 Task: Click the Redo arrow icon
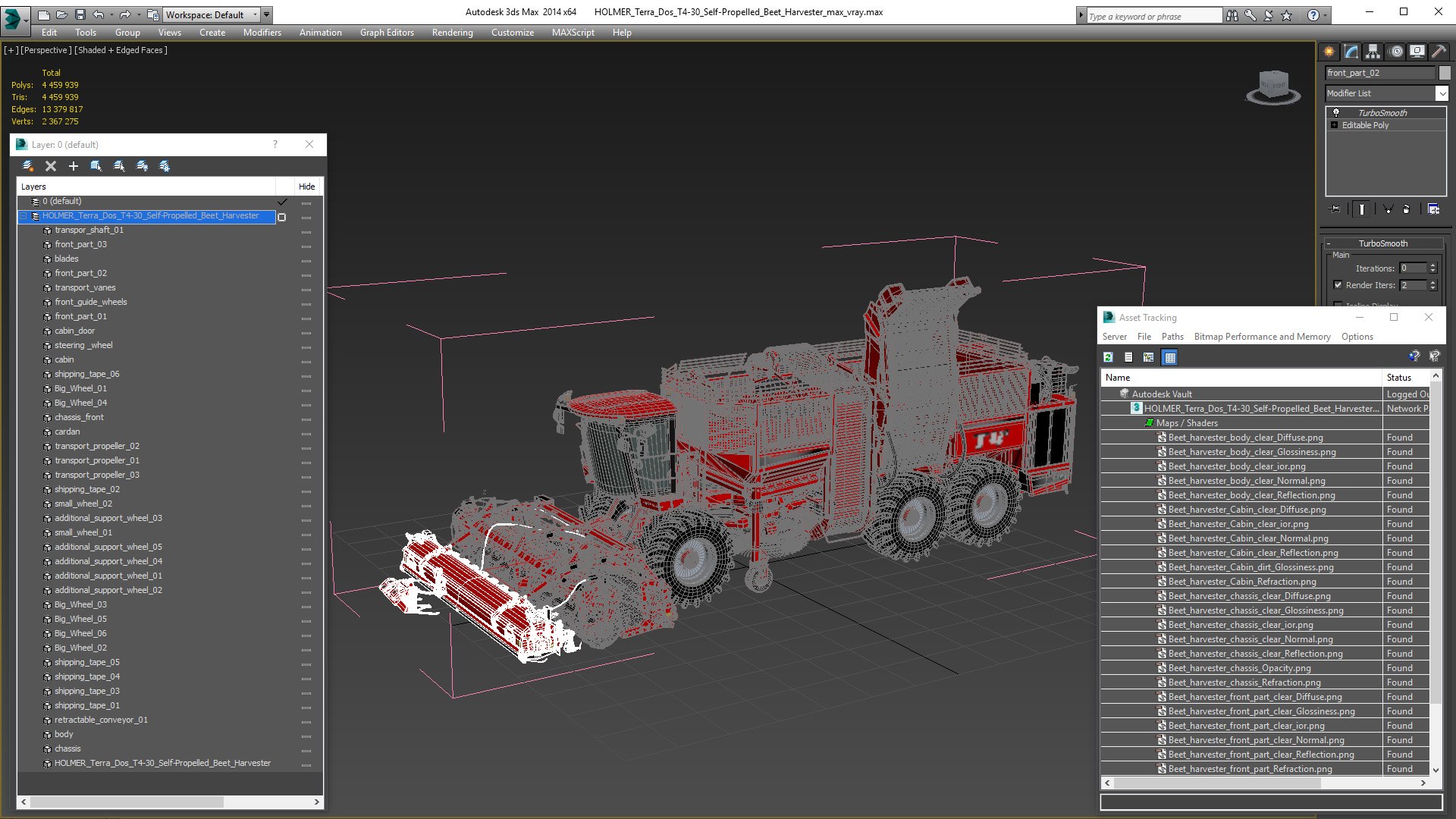pyautogui.click(x=125, y=14)
